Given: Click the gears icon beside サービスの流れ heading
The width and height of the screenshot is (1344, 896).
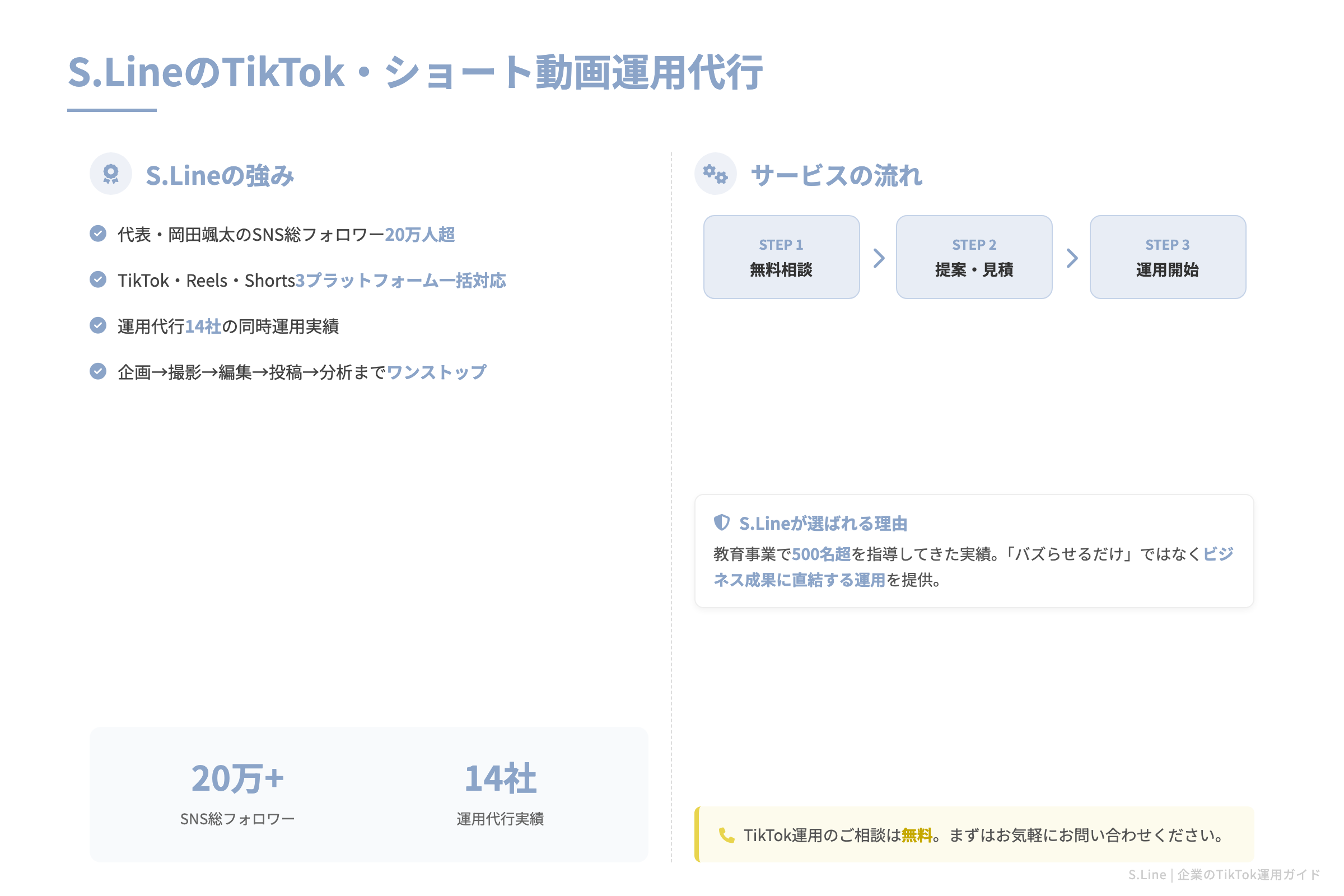Looking at the screenshot, I should [x=715, y=174].
